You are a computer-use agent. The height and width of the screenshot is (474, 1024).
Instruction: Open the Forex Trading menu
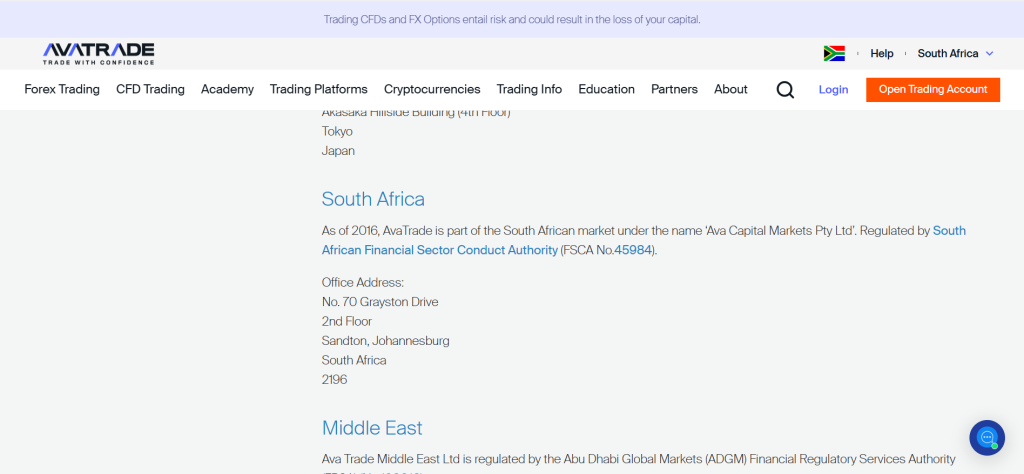(x=62, y=89)
